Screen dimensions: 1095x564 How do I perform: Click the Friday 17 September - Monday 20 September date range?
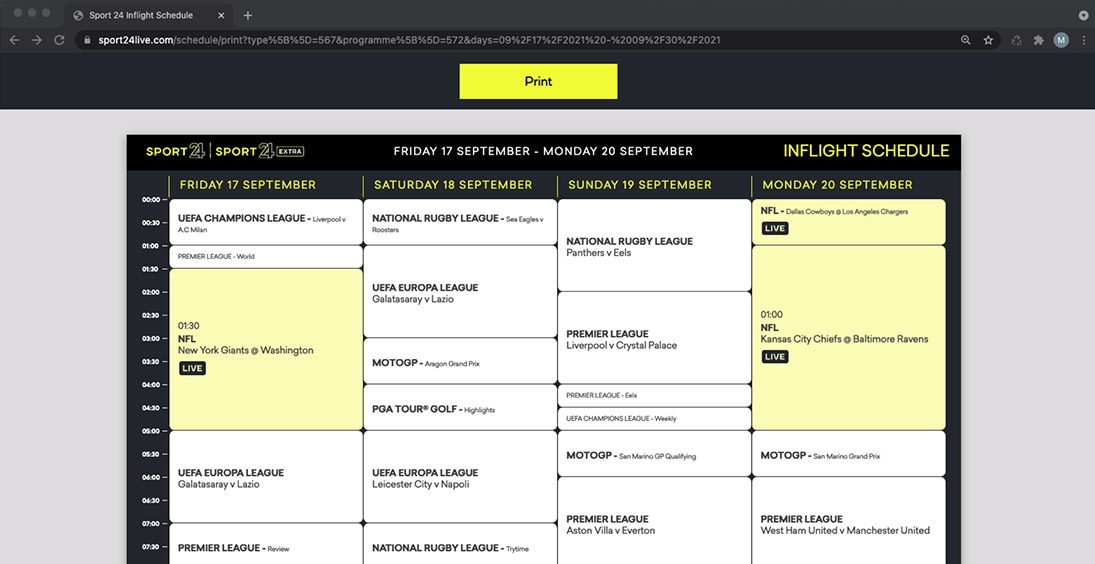[543, 151]
